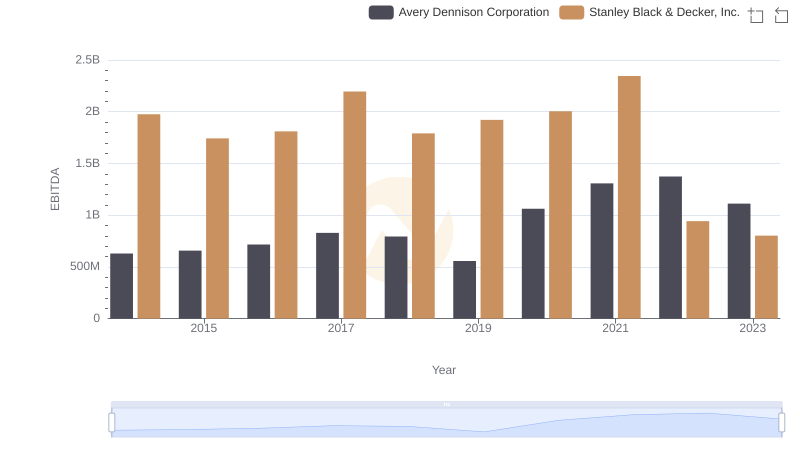Click the dark Avery Dennison legend swatch

tap(381, 12)
